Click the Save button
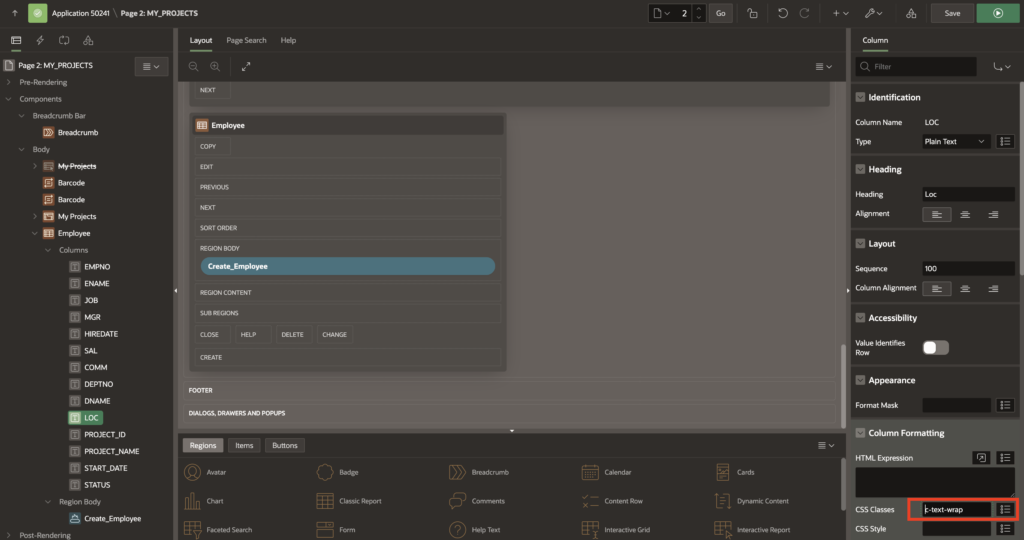1024x540 pixels. click(x=952, y=13)
